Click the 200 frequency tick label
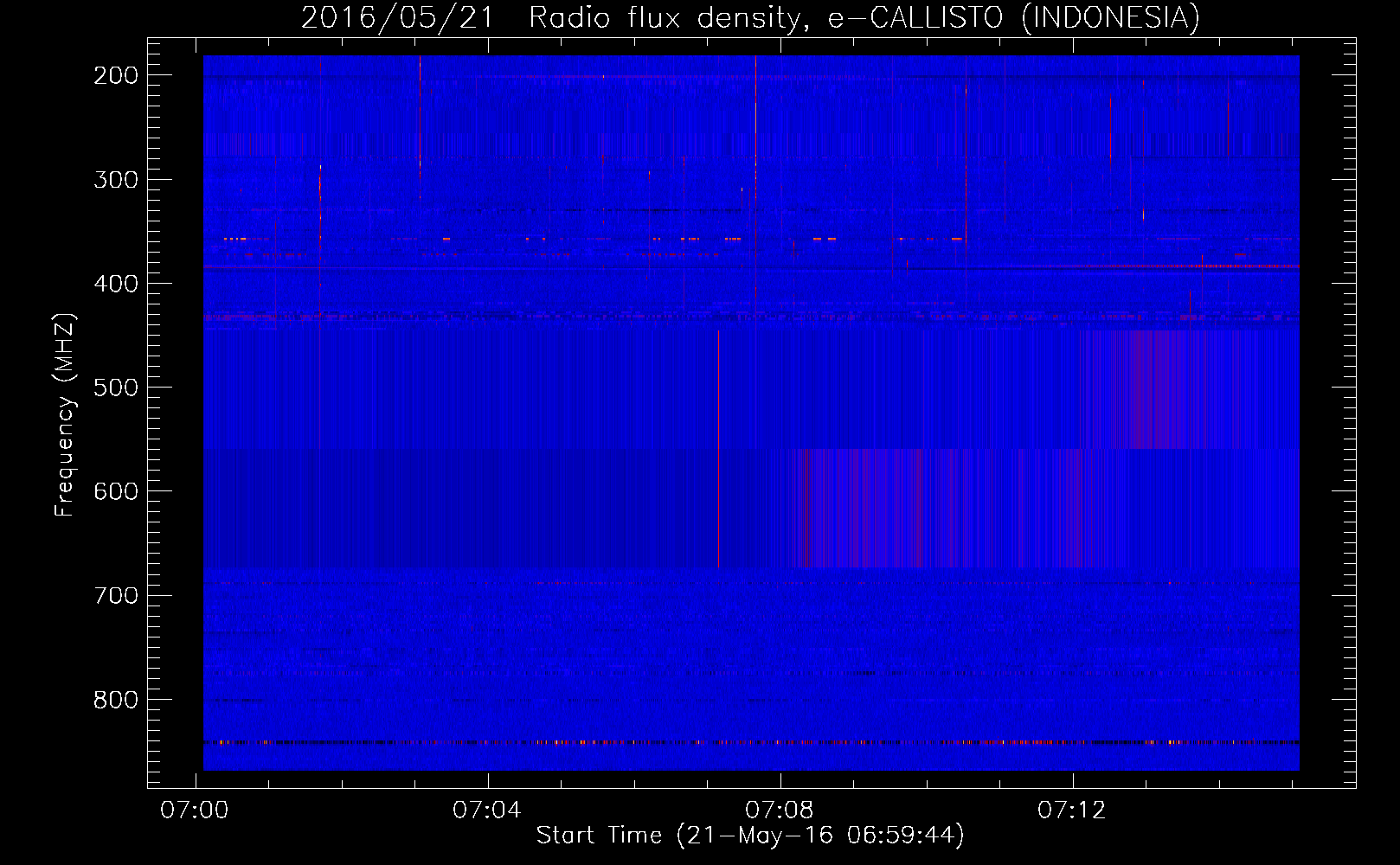 click(115, 75)
